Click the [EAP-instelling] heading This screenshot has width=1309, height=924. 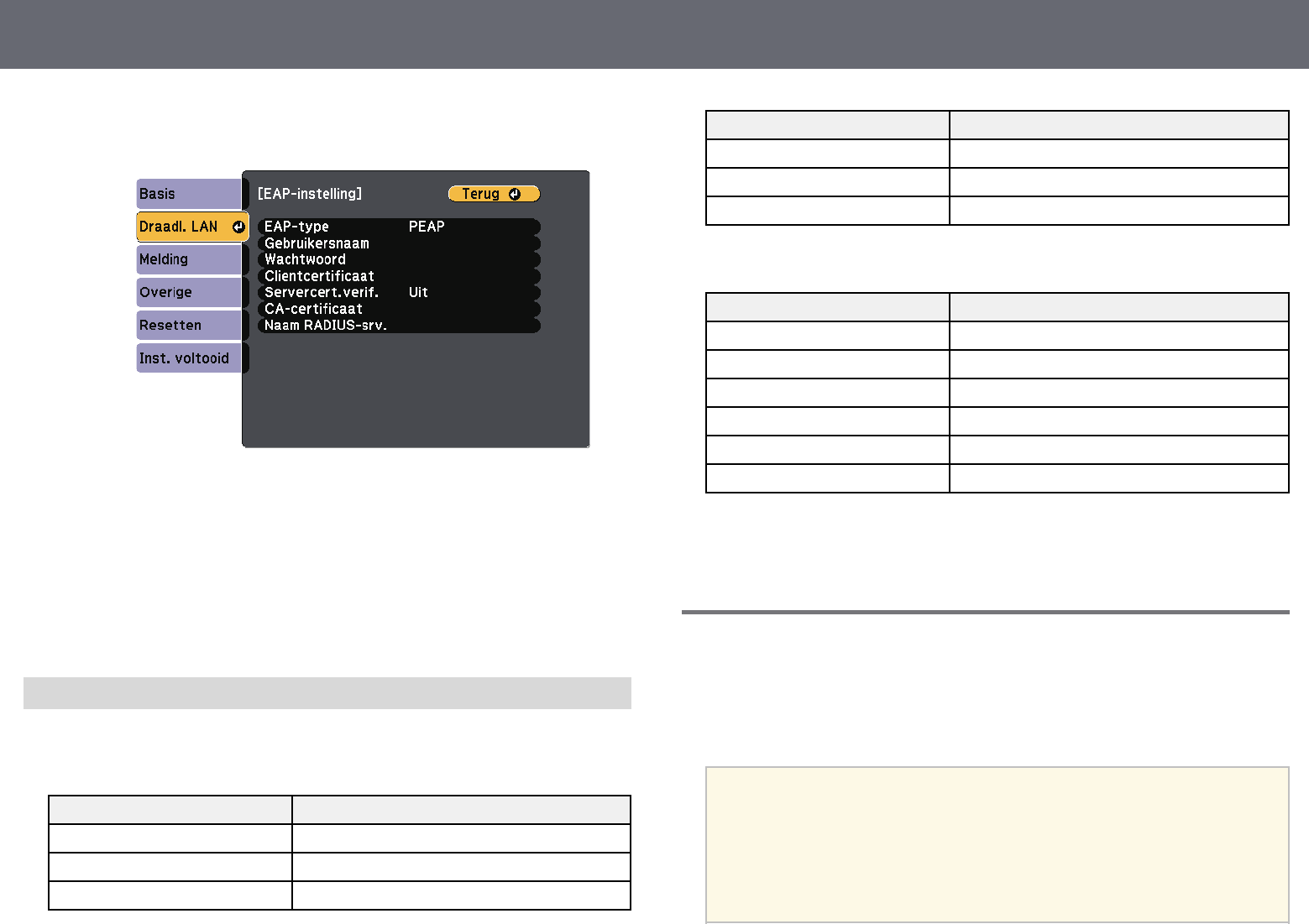coord(310,194)
